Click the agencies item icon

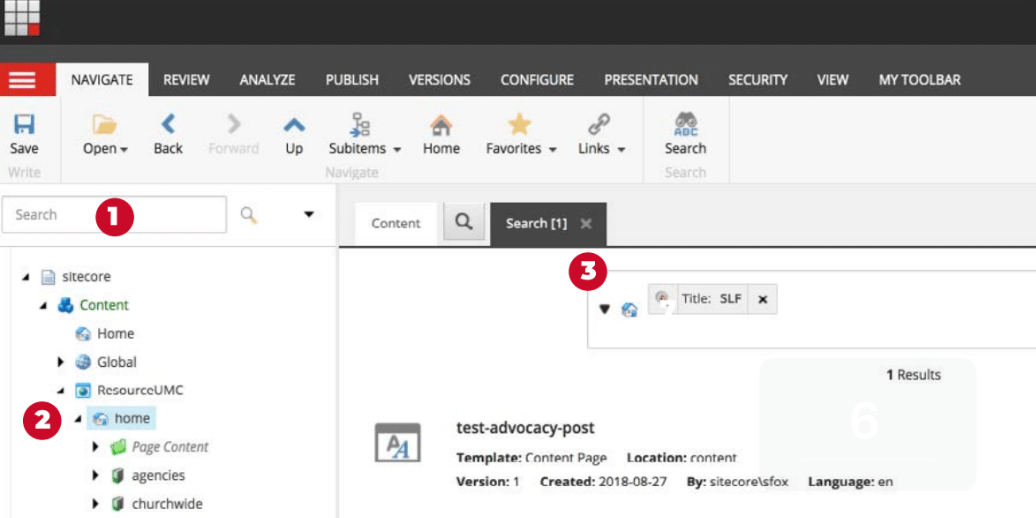tap(118, 476)
